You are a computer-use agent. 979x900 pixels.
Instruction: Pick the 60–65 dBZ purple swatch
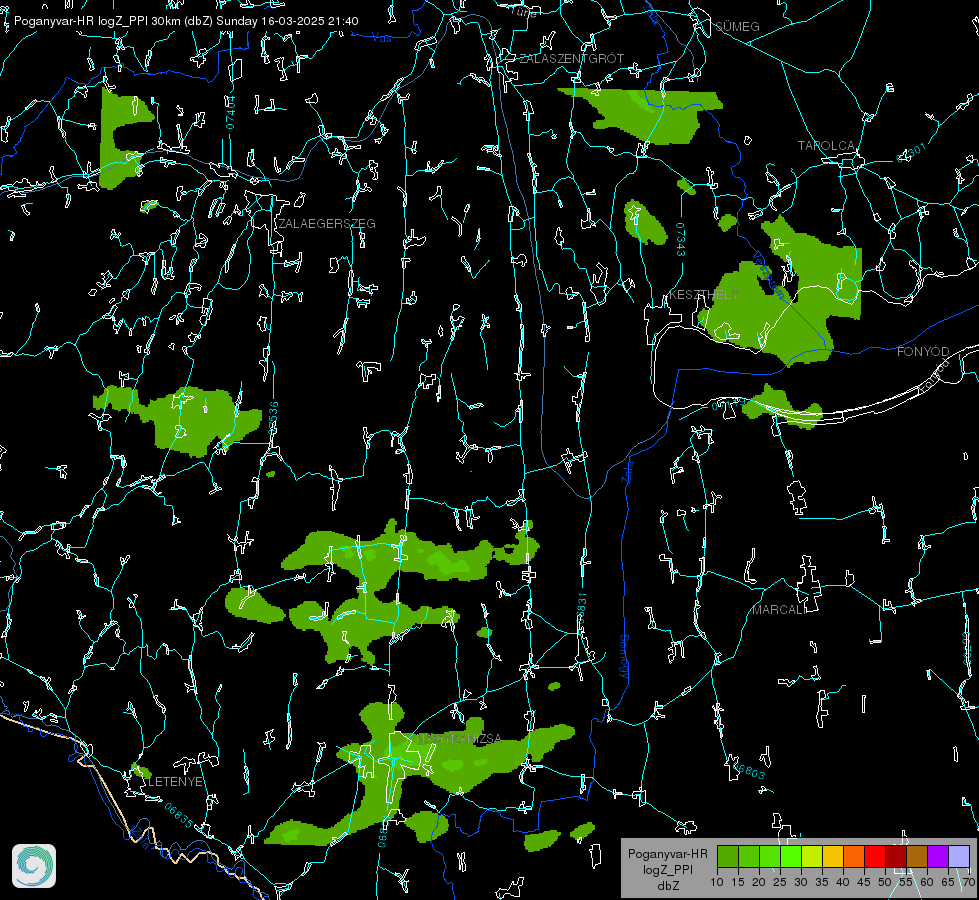click(938, 856)
